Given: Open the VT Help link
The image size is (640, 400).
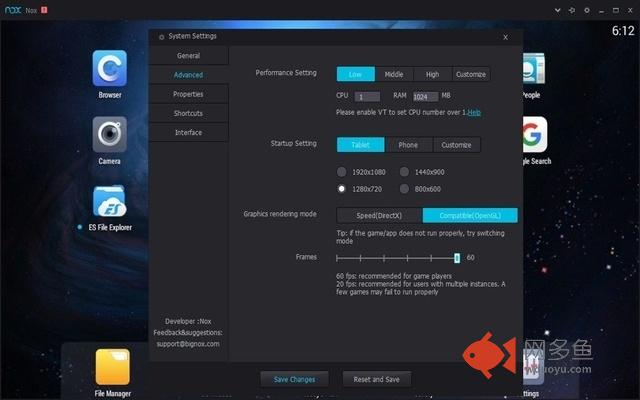Looking at the screenshot, I should coord(474,112).
